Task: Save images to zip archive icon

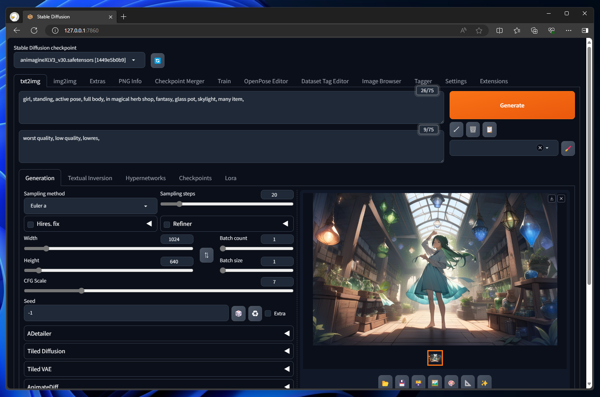Action: coord(418,382)
